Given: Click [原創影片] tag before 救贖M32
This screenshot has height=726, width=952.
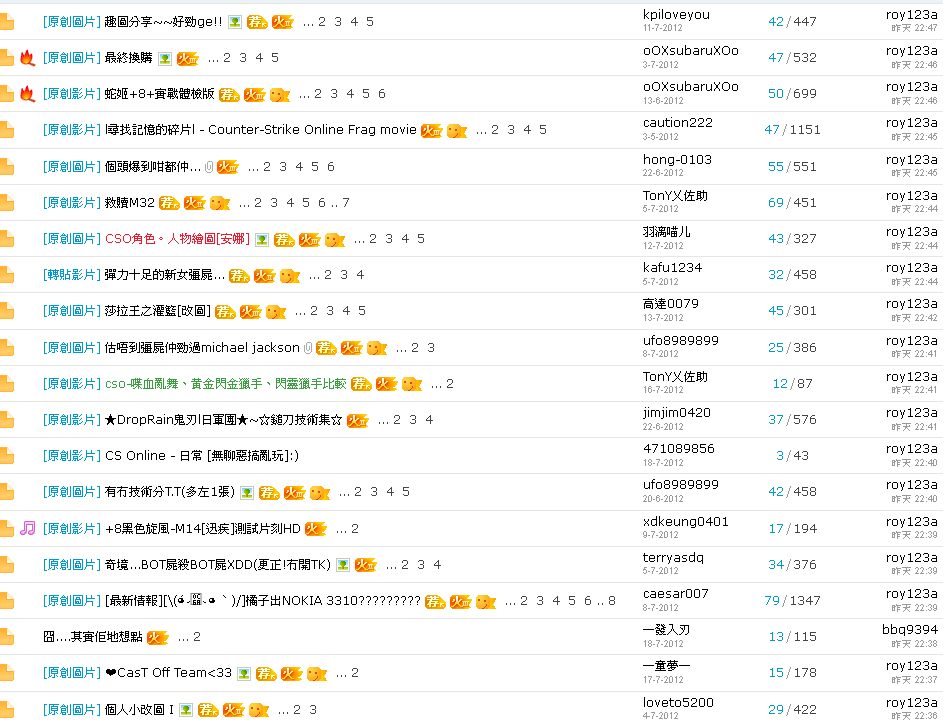Looking at the screenshot, I should 72,203.
